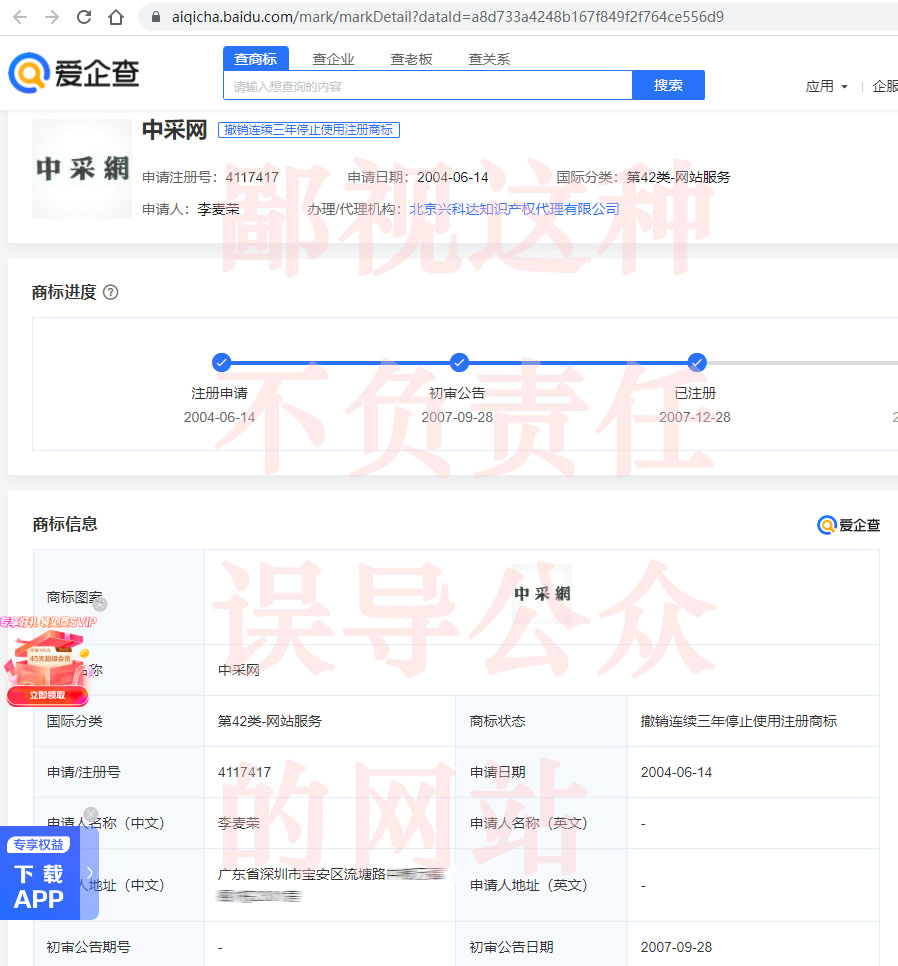Click the 立即领取 promo button
898x966 pixels.
click(x=47, y=695)
